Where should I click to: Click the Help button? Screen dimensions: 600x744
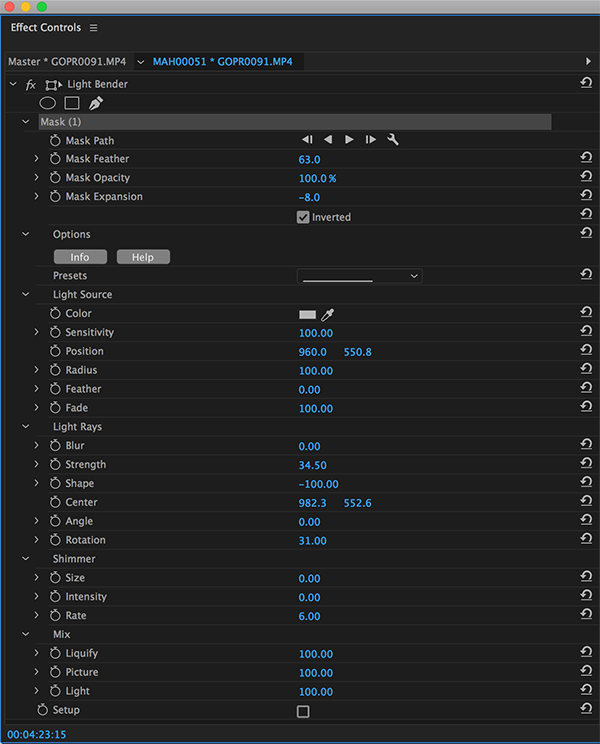143,257
